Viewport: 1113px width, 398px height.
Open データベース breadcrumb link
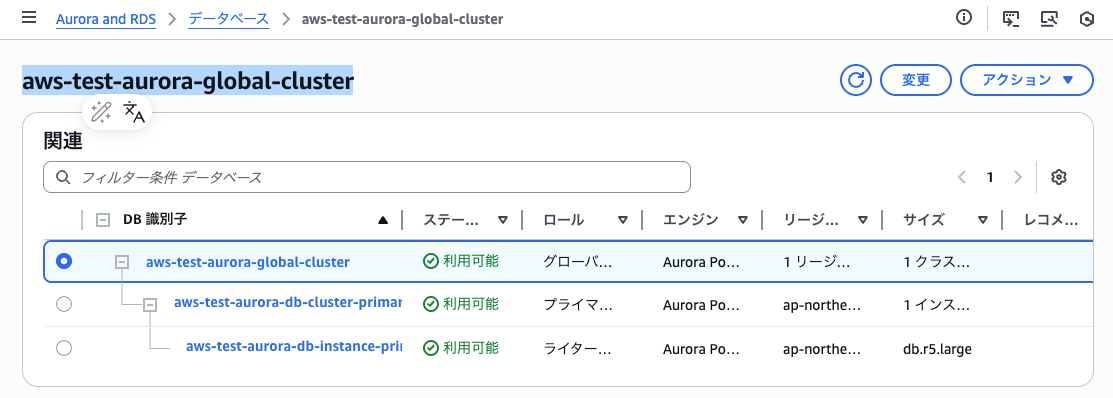tap(229, 19)
